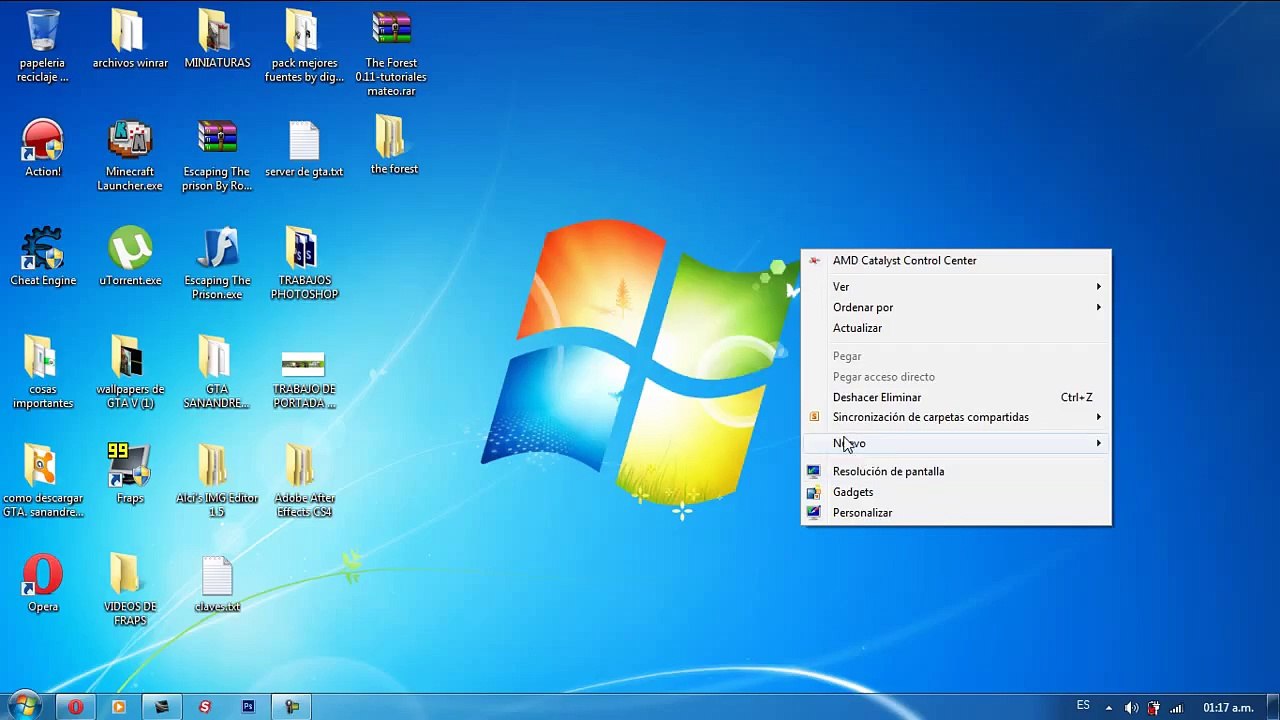Expand the highlighted Nuevo submenu arrow
This screenshot has width=1280, height=720.
click(1098, 443)
